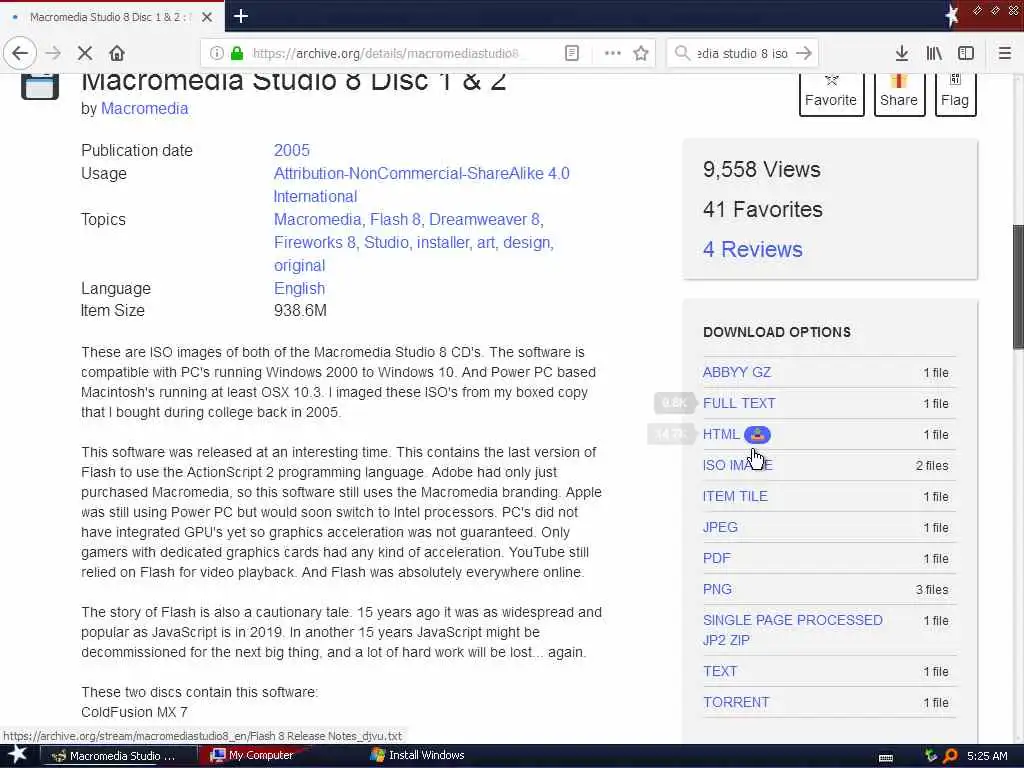Click the '2 files' count beside ISO IMAGE
This screenshot has width=1024, height=768.
click(932, 466)
